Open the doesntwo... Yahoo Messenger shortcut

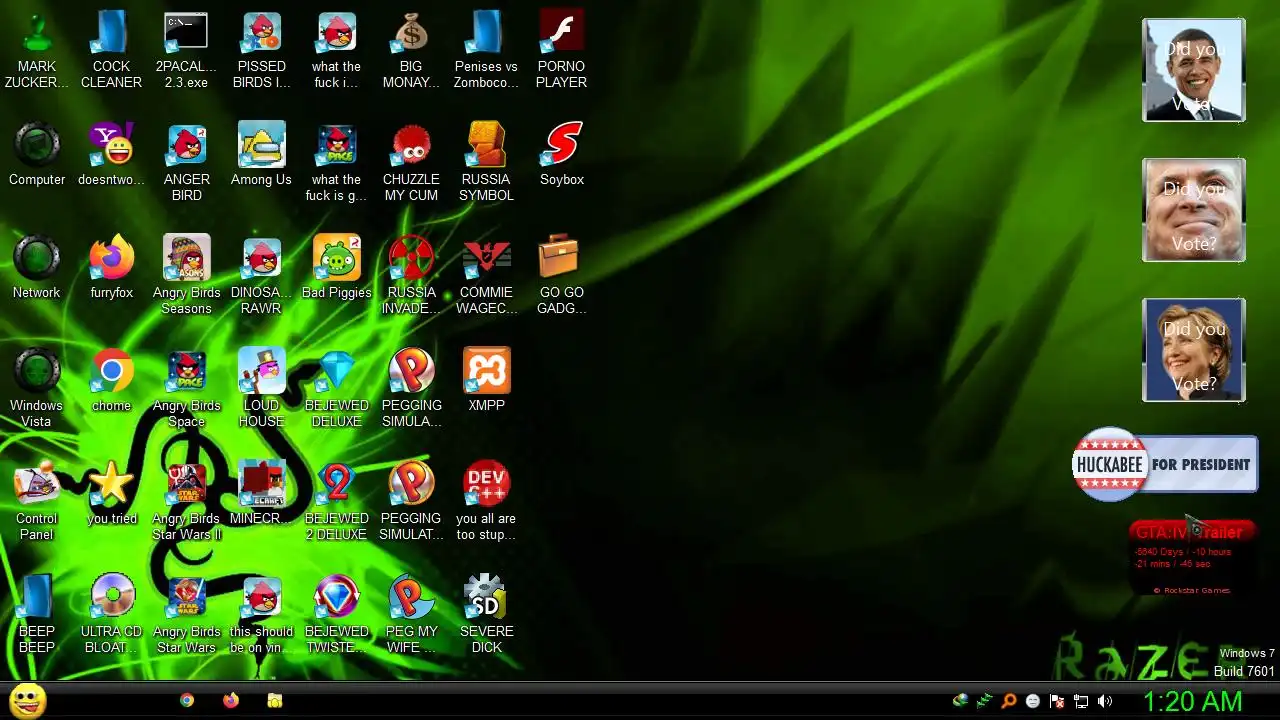click(111, 155)
